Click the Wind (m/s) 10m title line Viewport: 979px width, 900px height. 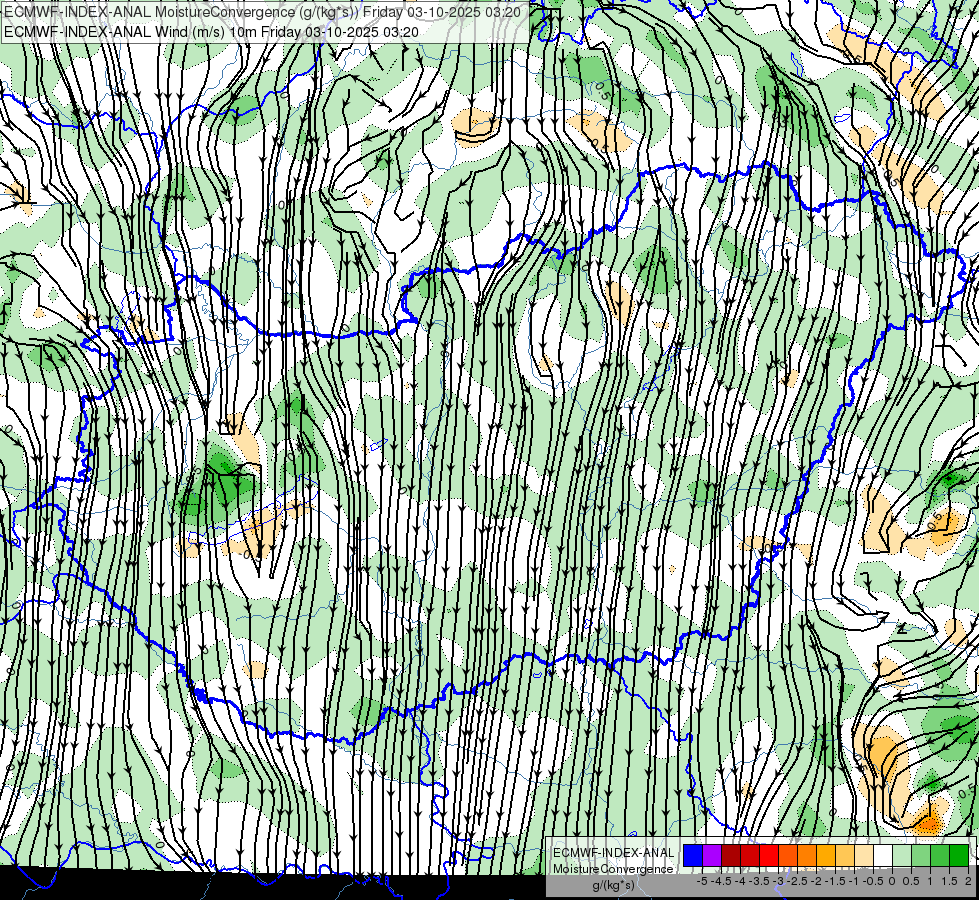[x=211, y=32]
